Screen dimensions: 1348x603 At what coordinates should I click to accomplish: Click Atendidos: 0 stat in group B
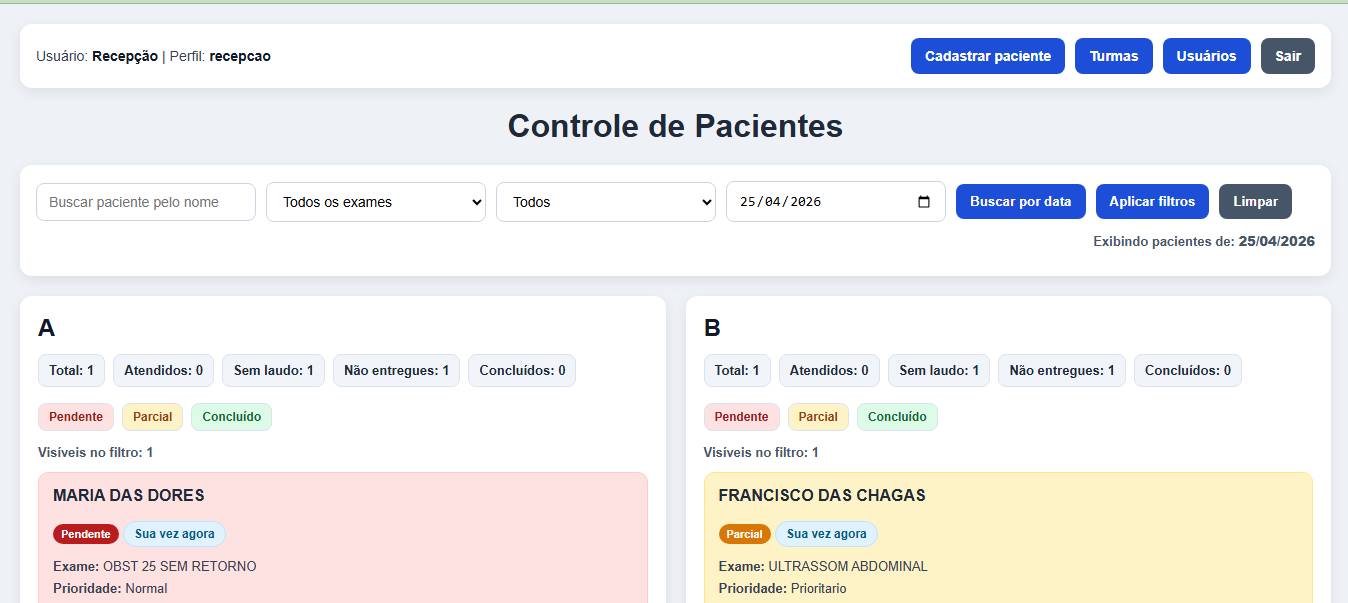[x=829, y=370]
